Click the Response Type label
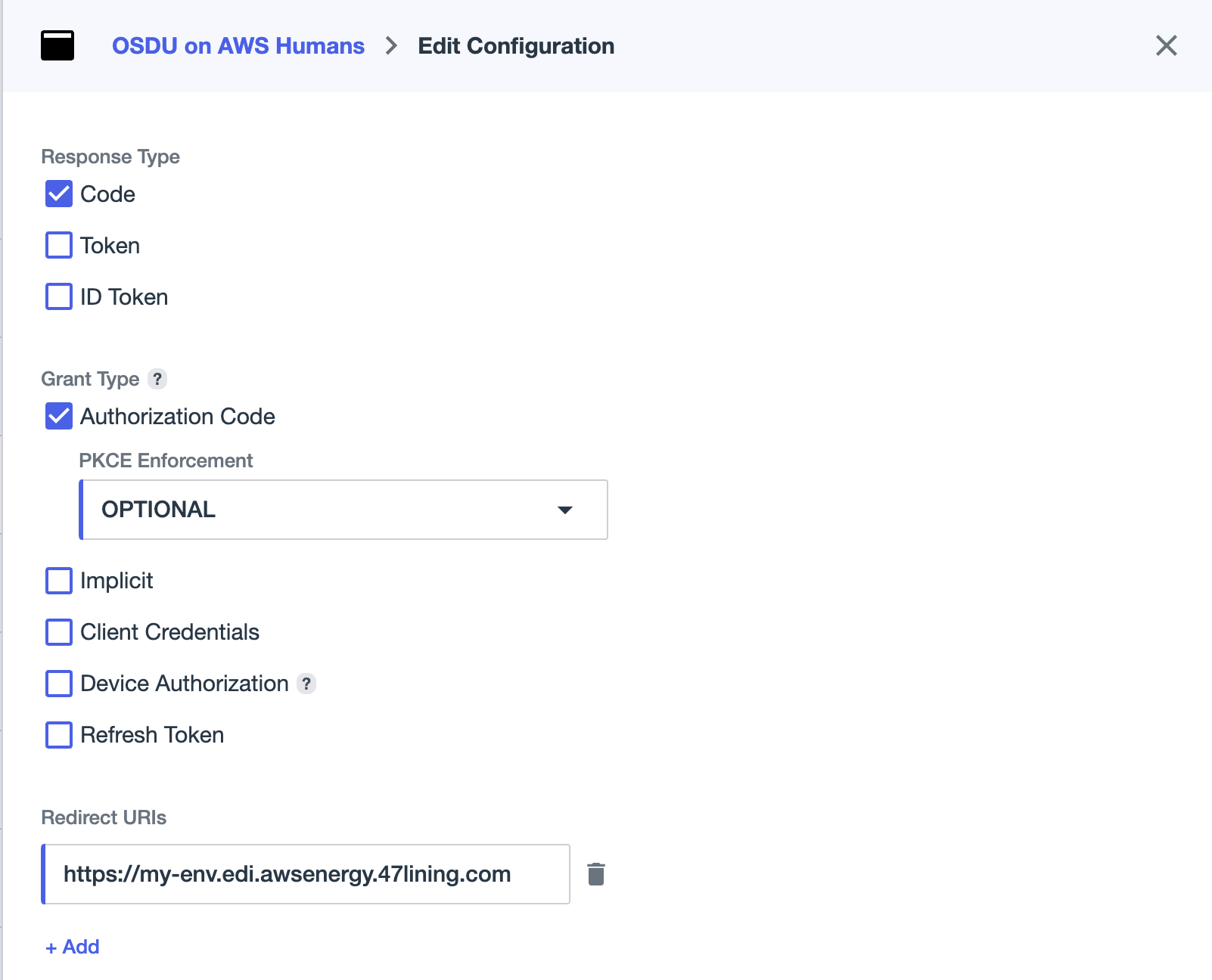This screenshot has width=1212, height=980. point(110,157)
